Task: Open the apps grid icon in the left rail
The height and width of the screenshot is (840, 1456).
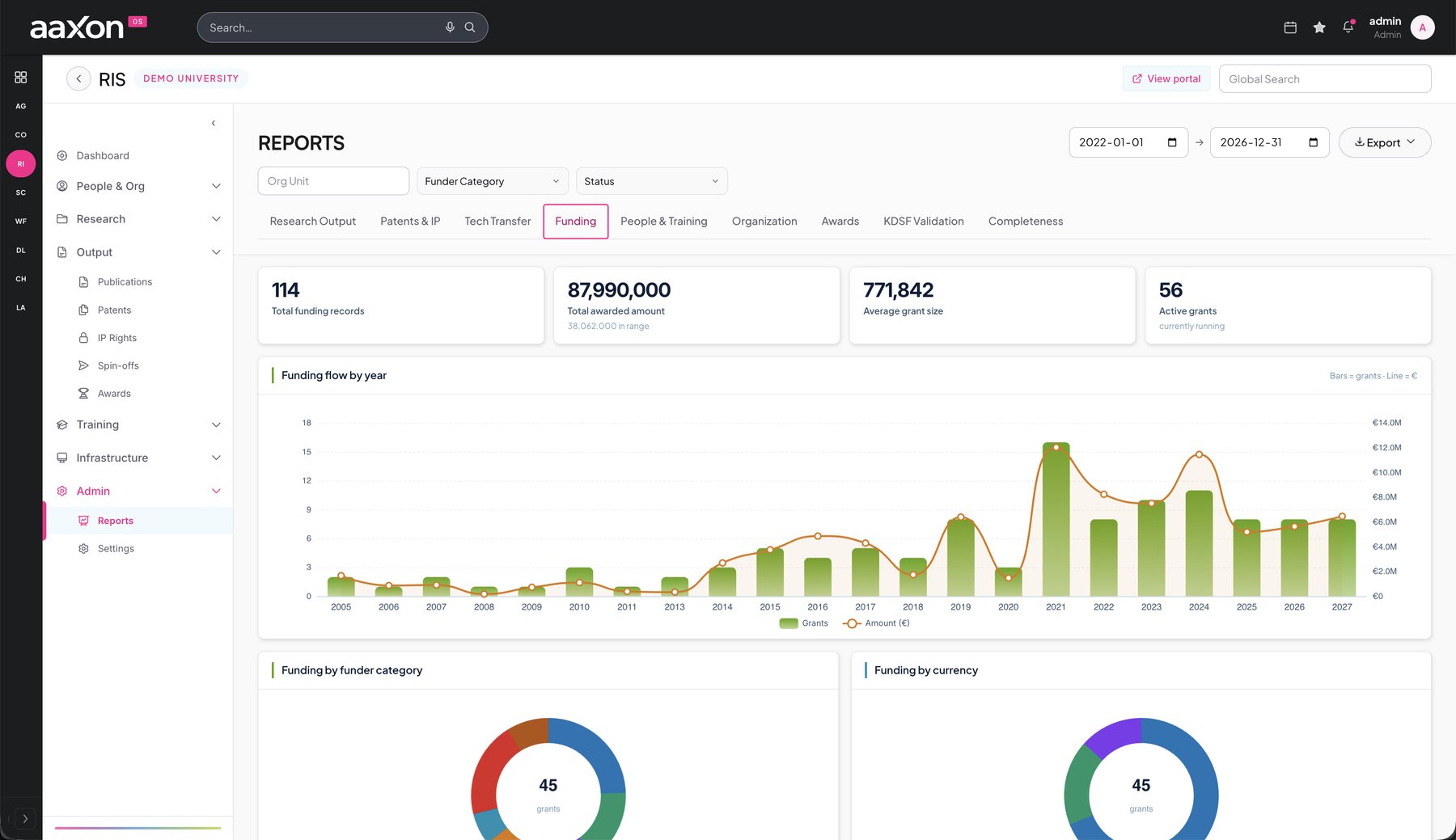Action: click(21, 77)
